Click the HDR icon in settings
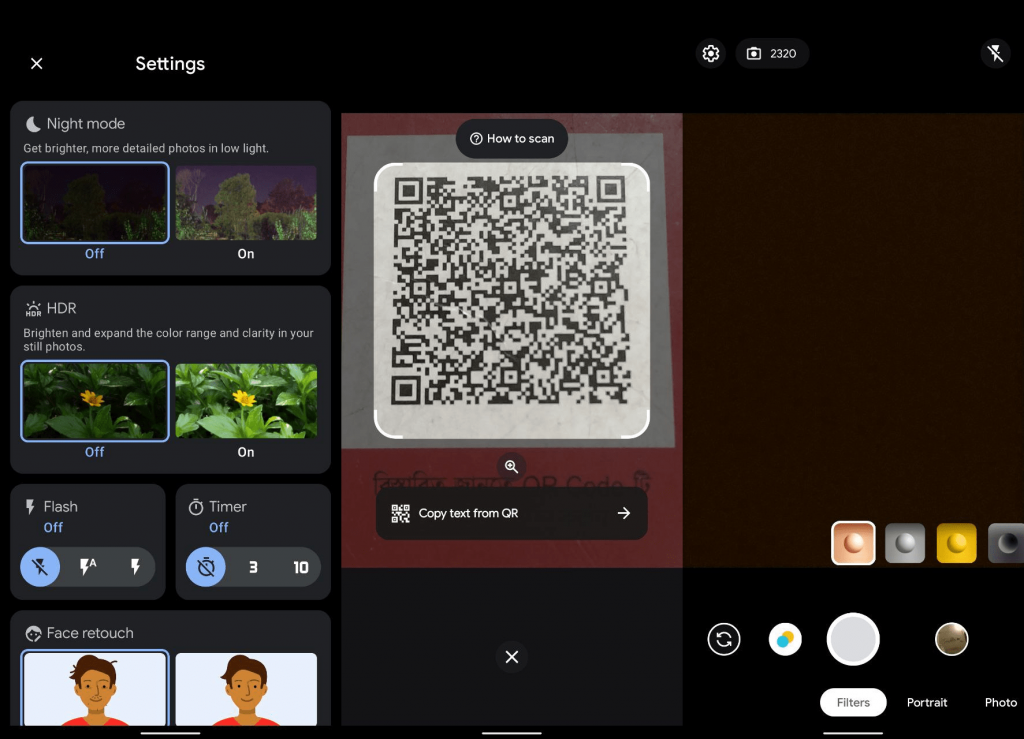 [x=33, y=309]
